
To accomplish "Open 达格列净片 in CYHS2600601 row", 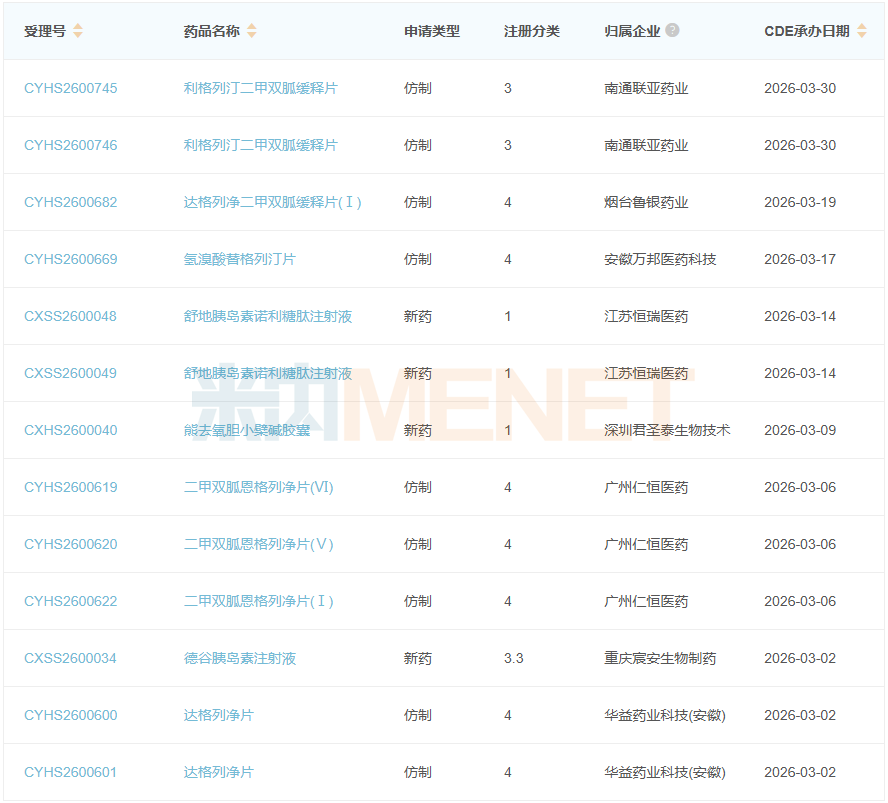I will [219, 772].
